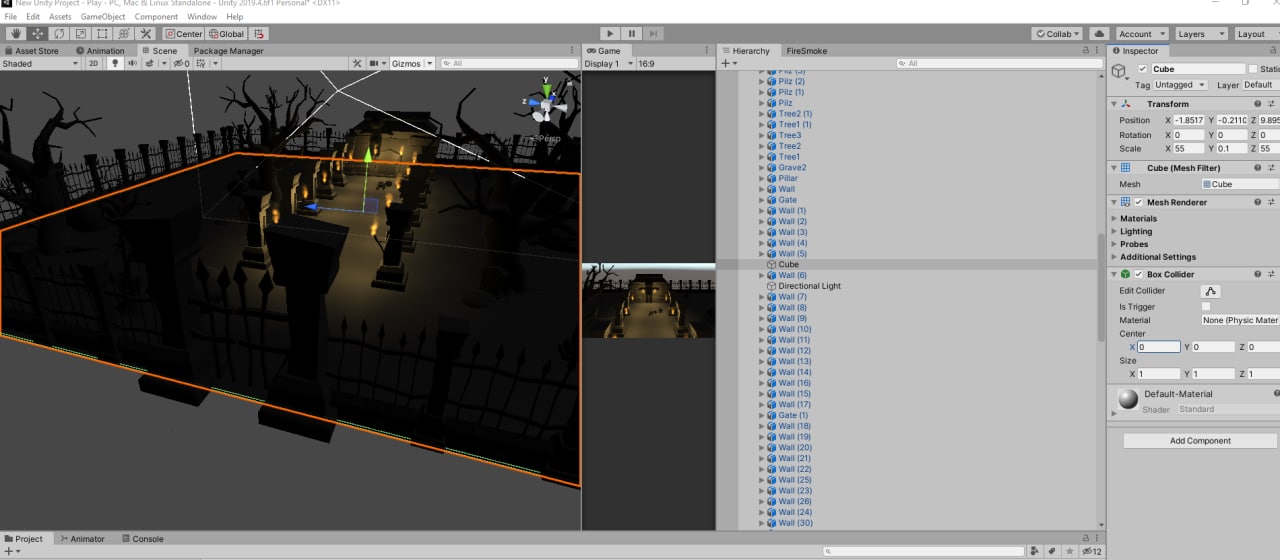This screenshot has height=560, width=1280.
Task: Select the combined Transform tool
Action: pyautogui.click(x=123, y=34)
